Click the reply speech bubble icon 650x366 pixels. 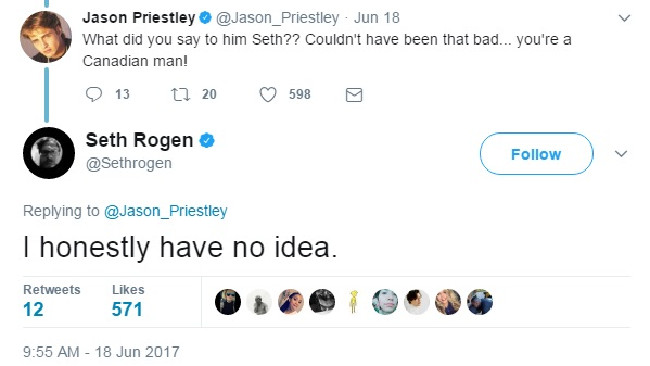click(94, 95)
